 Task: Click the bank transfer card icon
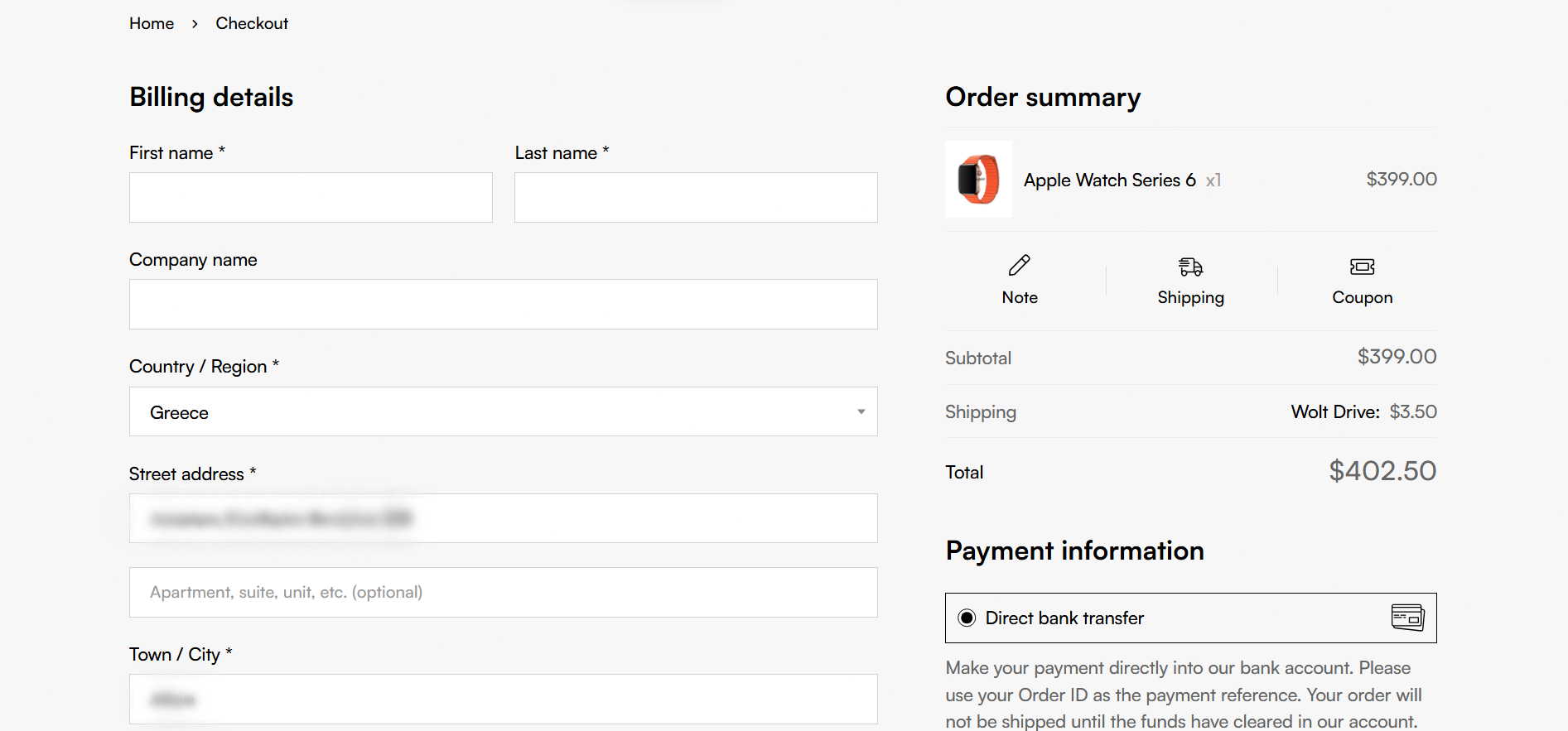click(1407, 618)
